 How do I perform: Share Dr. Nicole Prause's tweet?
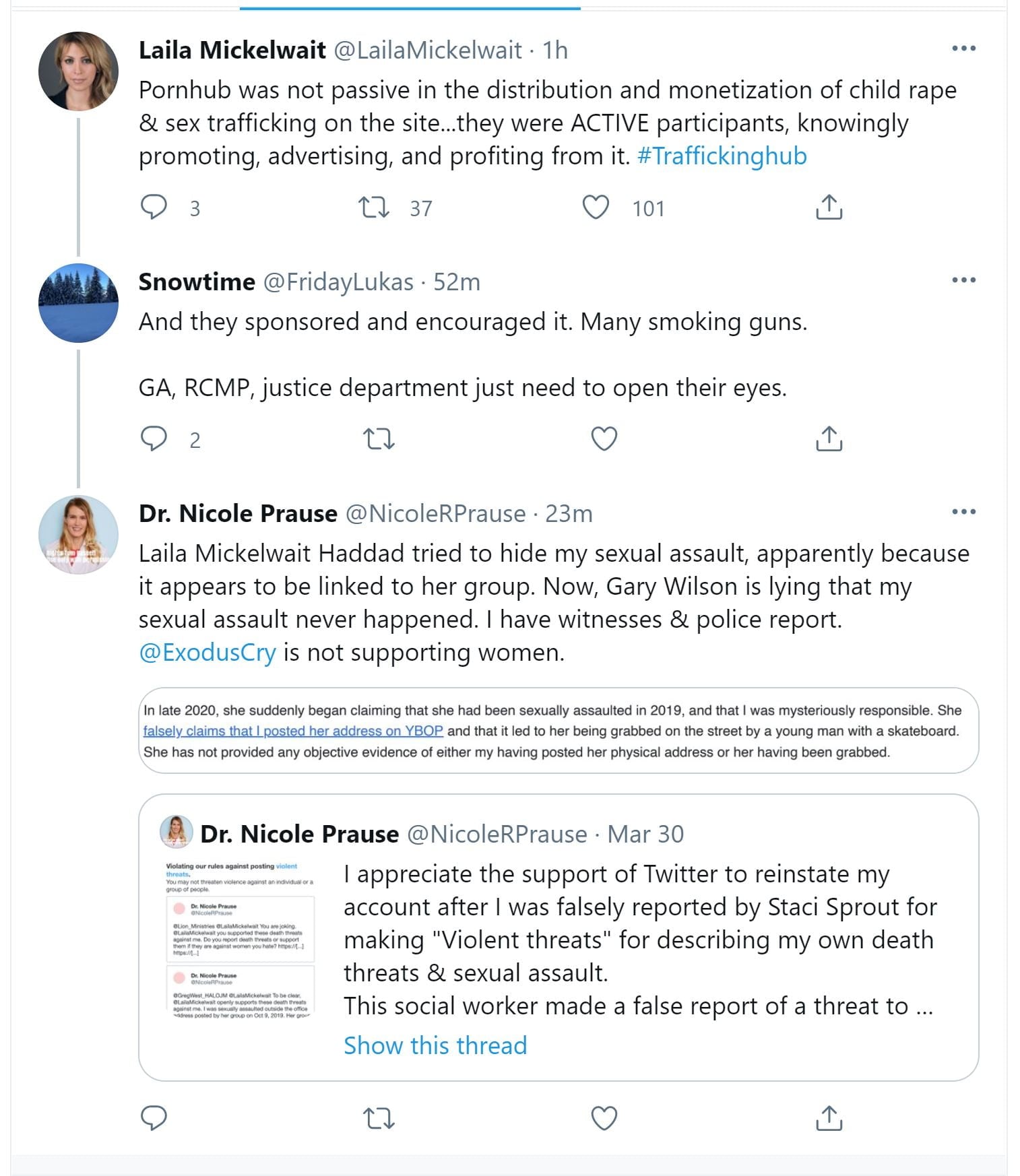pyautogui.click(x=829, y=1118)
